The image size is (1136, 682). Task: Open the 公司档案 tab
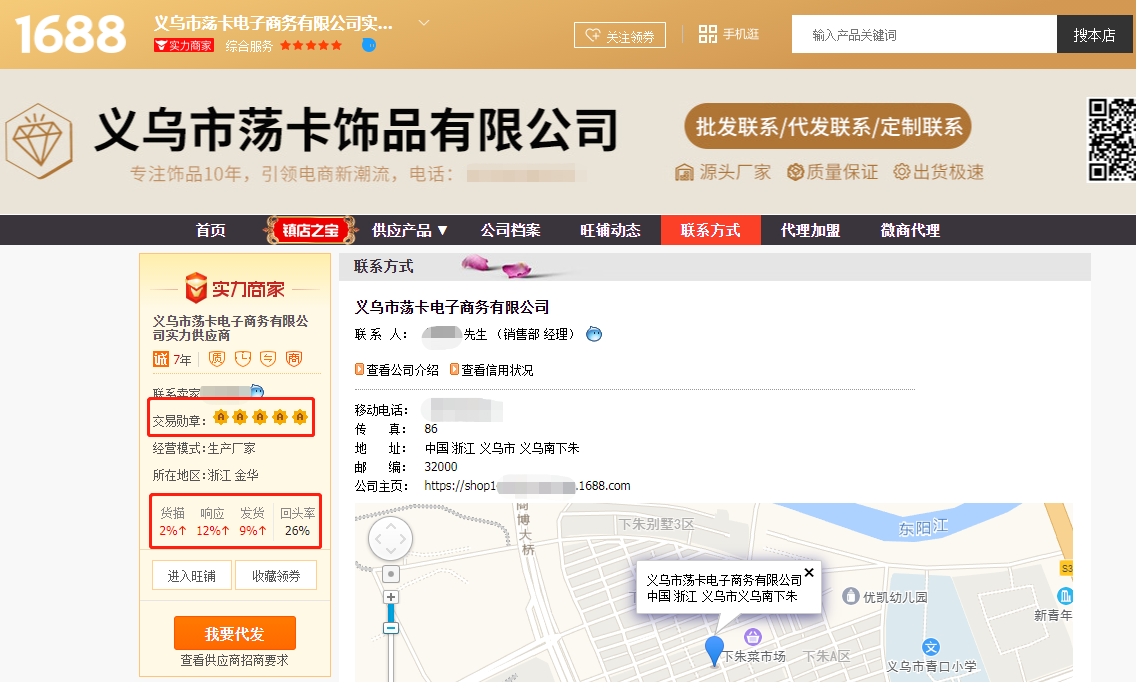click(x=511, y=230)
